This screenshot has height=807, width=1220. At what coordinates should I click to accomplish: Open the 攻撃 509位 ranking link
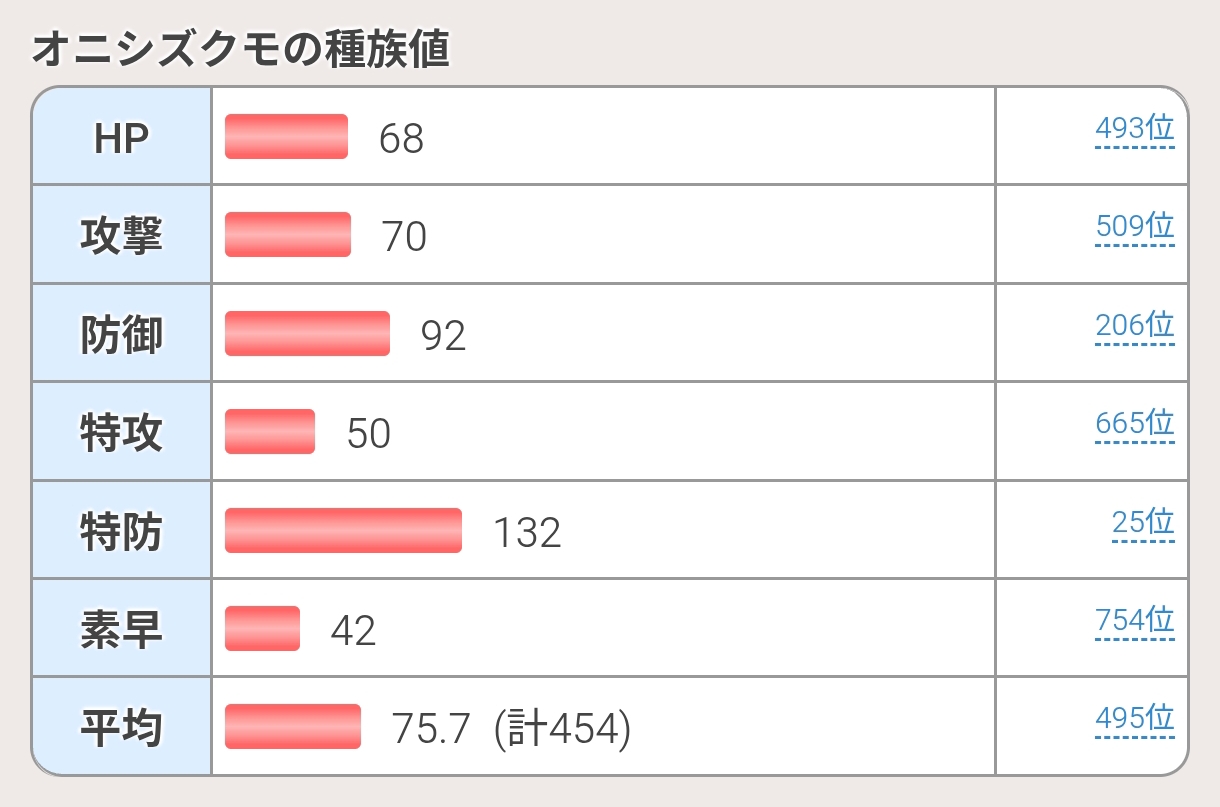[x=1134, y=227]
